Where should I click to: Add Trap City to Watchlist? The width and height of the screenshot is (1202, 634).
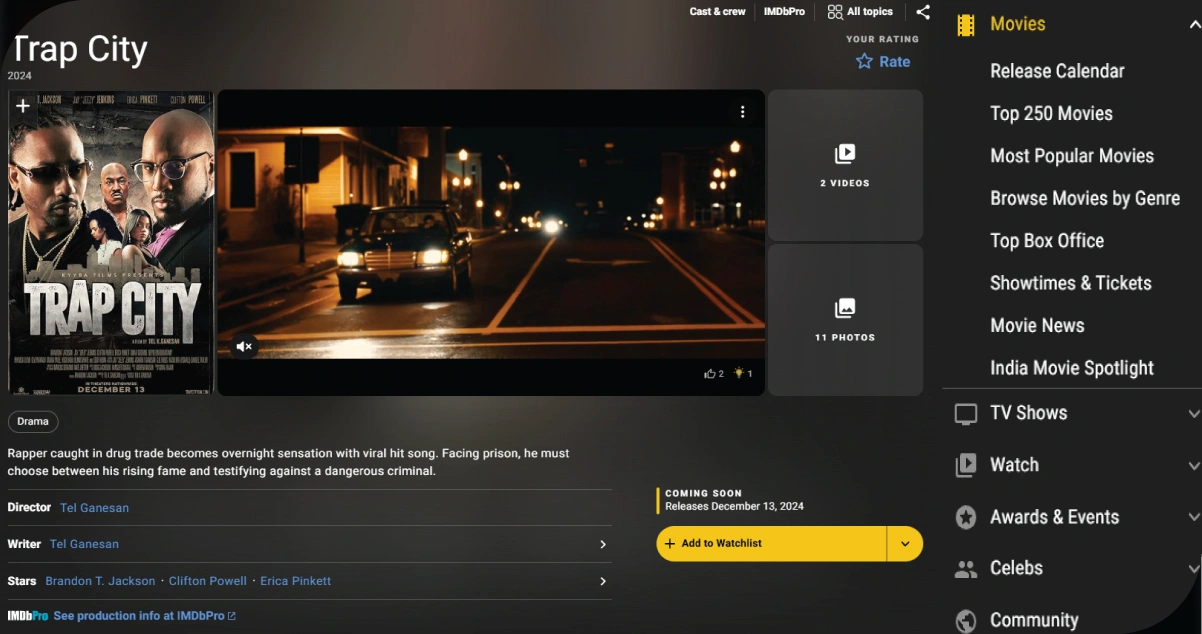770,544
